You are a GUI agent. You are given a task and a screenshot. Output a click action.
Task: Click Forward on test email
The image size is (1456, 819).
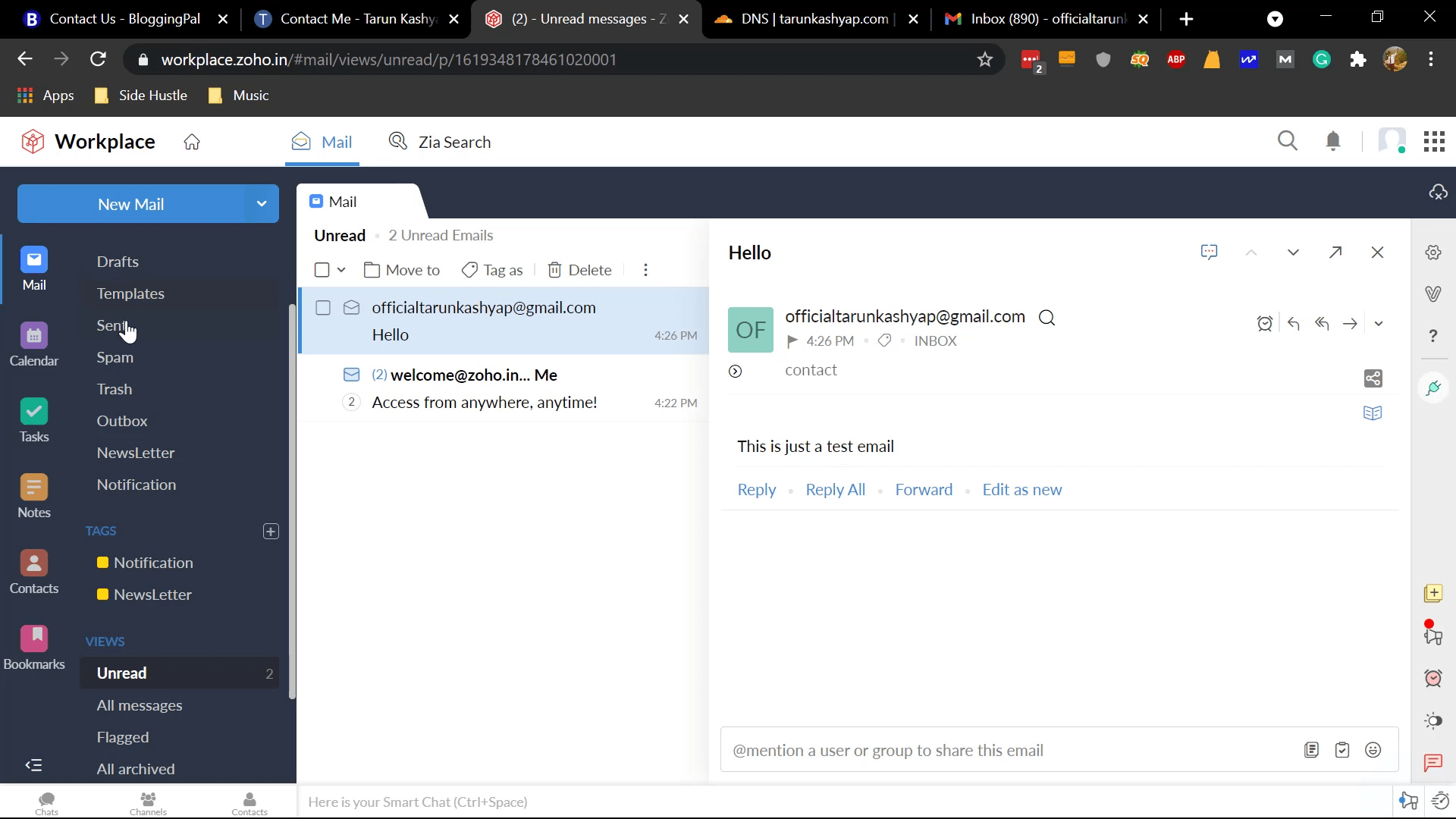(924, 489)
